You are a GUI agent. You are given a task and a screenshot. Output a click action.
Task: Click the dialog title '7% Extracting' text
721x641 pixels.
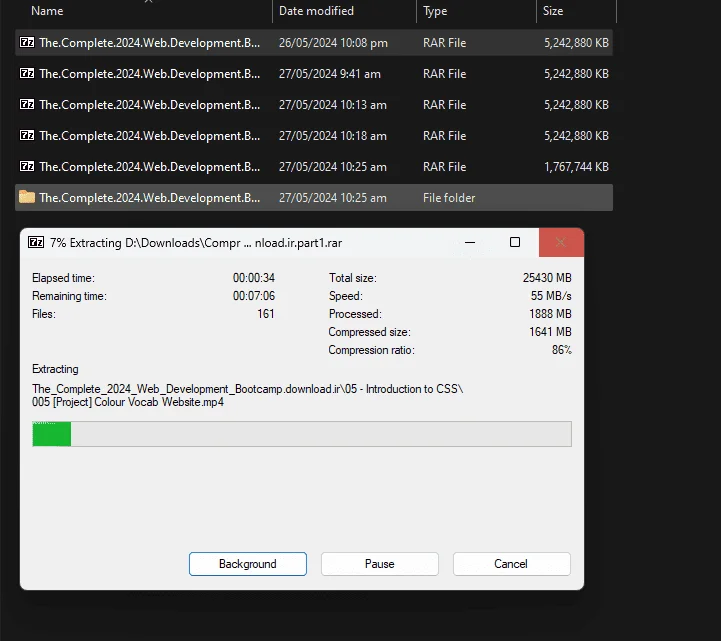[x=86, y=243]
